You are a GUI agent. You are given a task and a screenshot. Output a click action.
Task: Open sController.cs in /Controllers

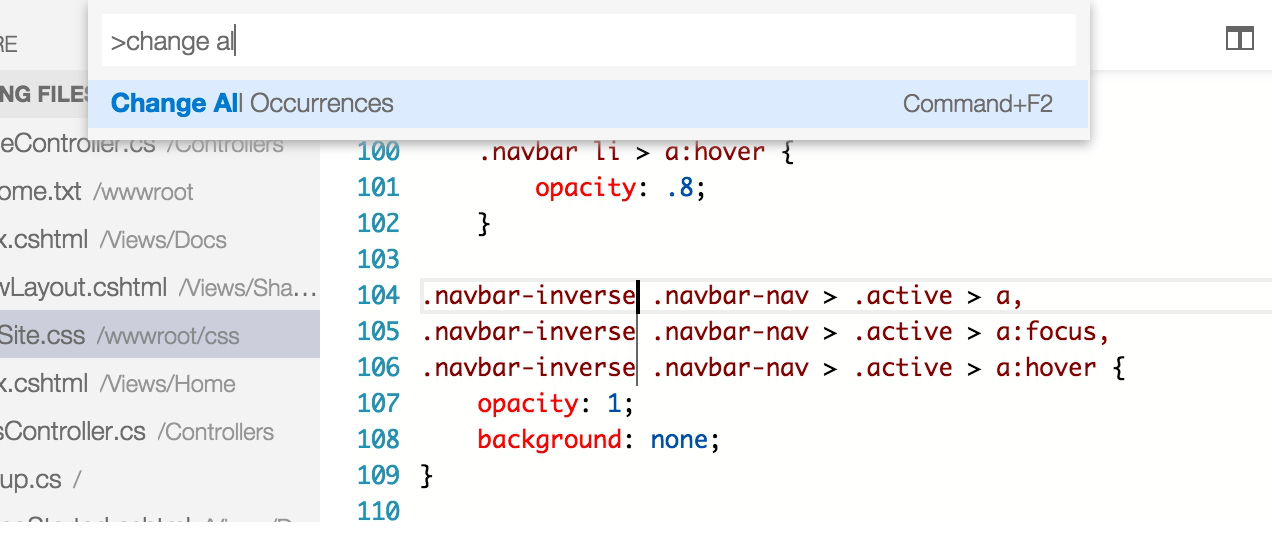tap(160, 432)
